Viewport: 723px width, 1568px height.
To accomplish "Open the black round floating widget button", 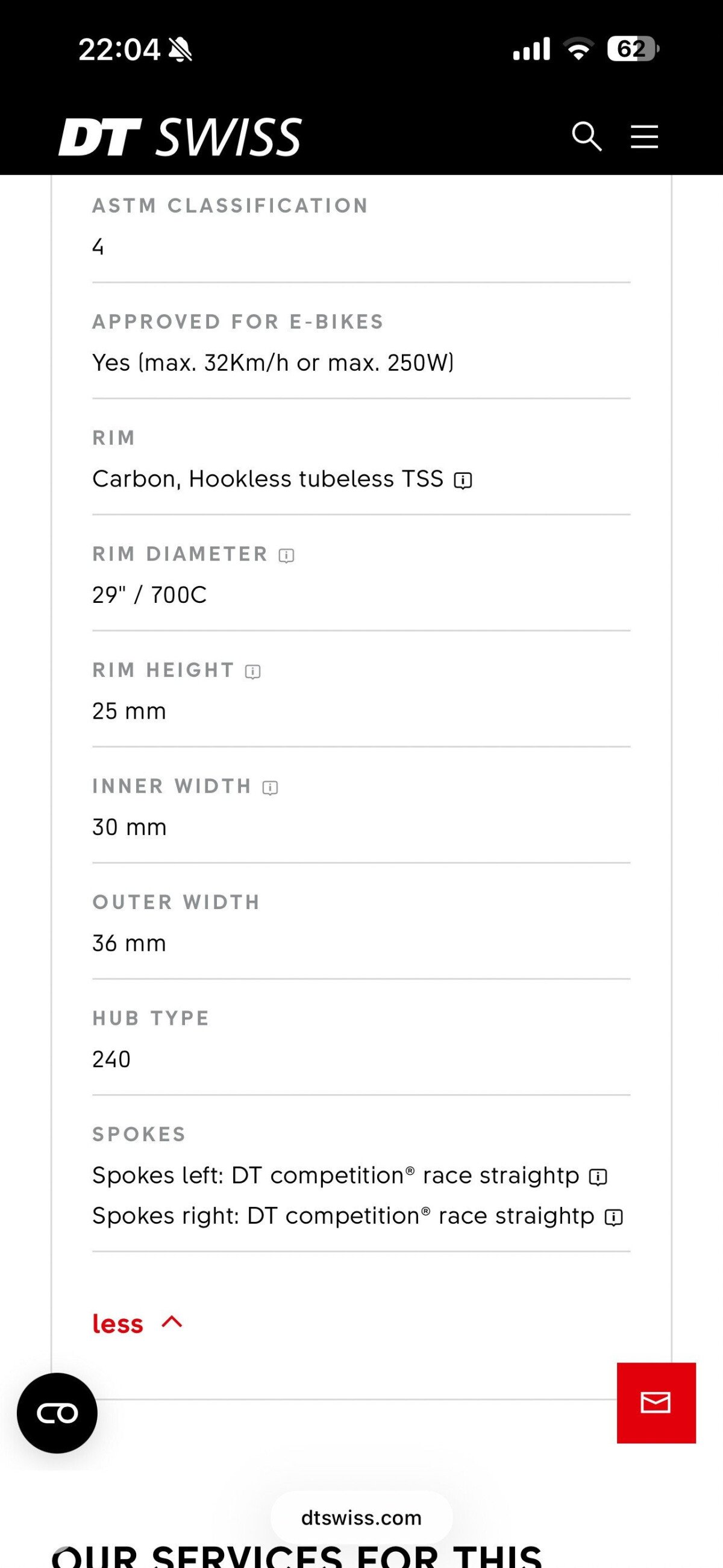I will (x=57, y=1413).
